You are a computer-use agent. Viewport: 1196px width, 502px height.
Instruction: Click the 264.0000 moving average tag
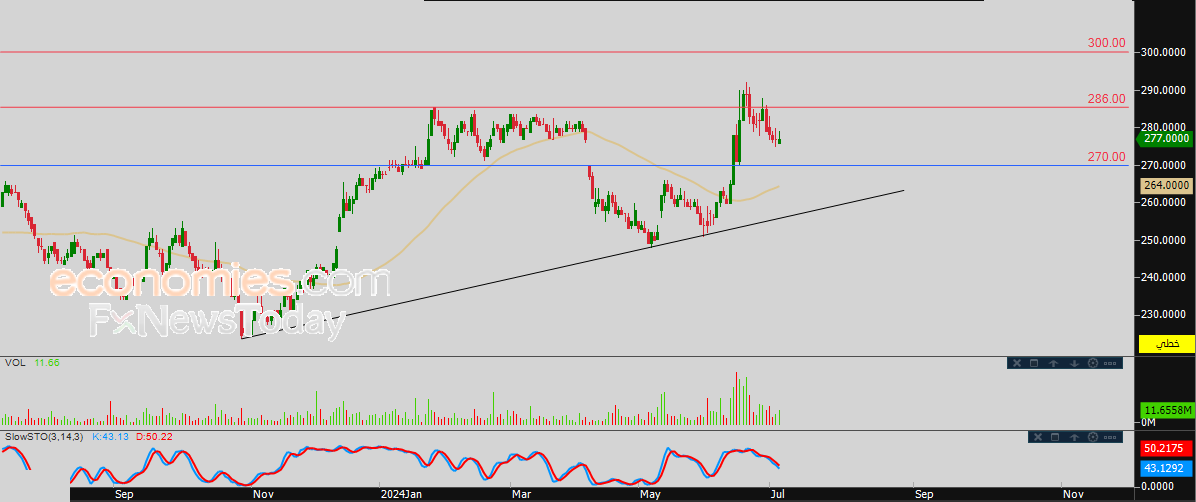[x=1167, y=185]
